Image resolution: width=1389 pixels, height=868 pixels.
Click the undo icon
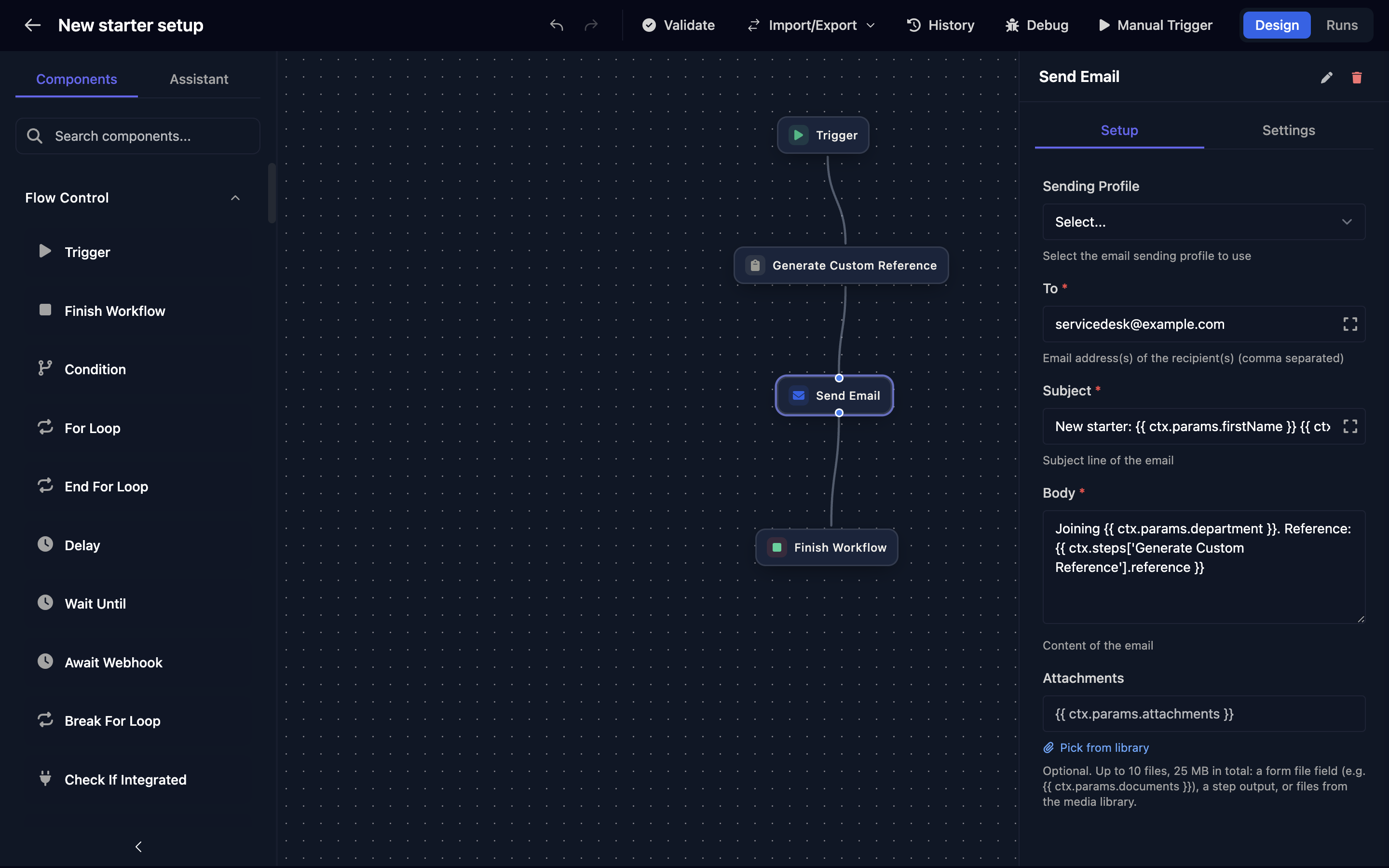[556, 25]
